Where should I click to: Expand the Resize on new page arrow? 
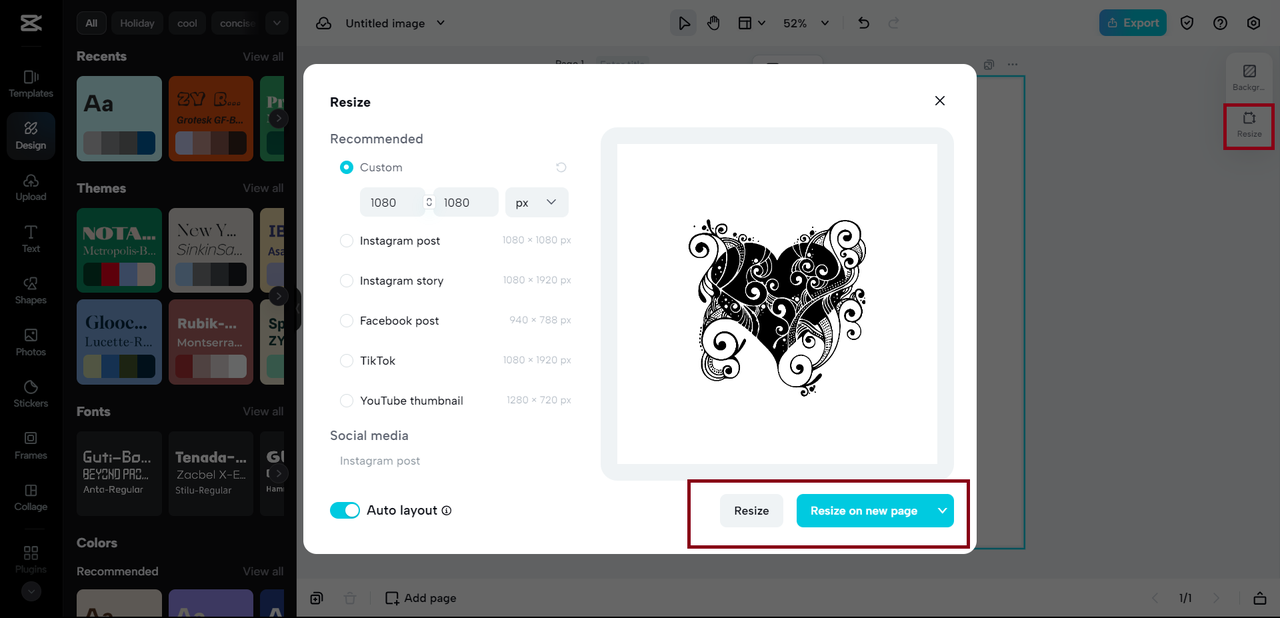point(942,510)
